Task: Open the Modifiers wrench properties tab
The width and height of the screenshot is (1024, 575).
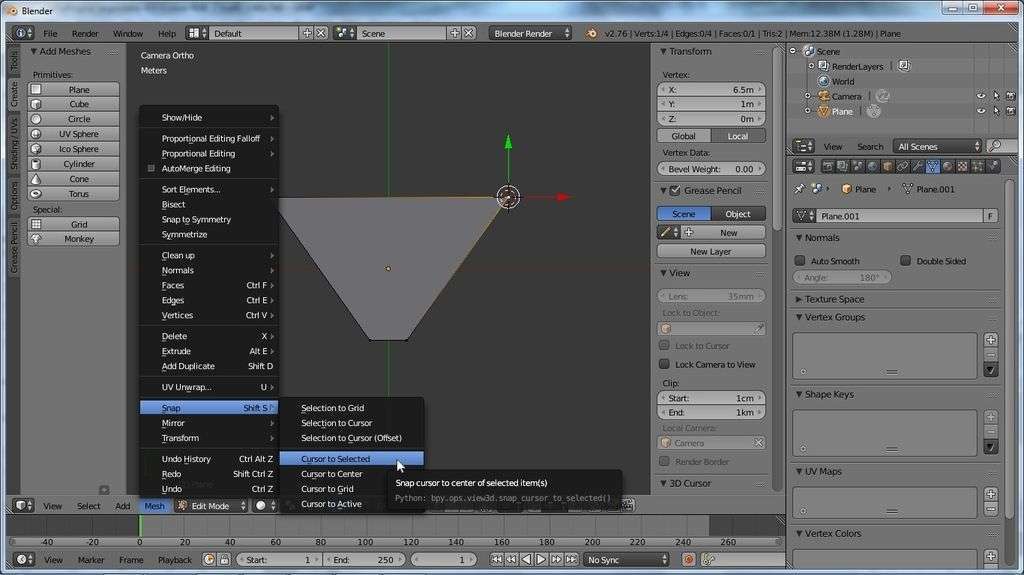Action: 917,167
